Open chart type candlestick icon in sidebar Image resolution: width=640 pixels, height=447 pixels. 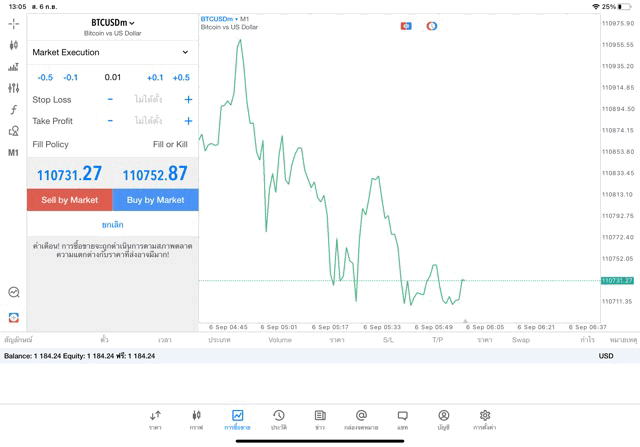point(13,45)
